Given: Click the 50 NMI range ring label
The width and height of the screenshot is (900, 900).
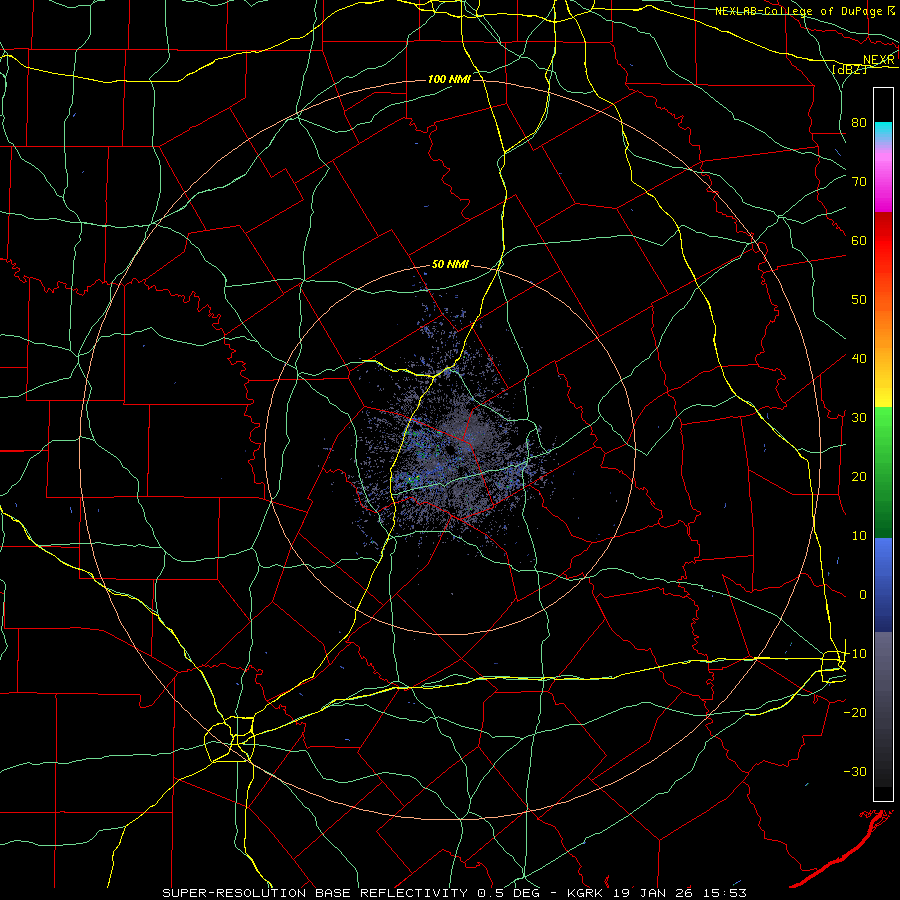Looking at the screenshot, I should click(450, 265).
